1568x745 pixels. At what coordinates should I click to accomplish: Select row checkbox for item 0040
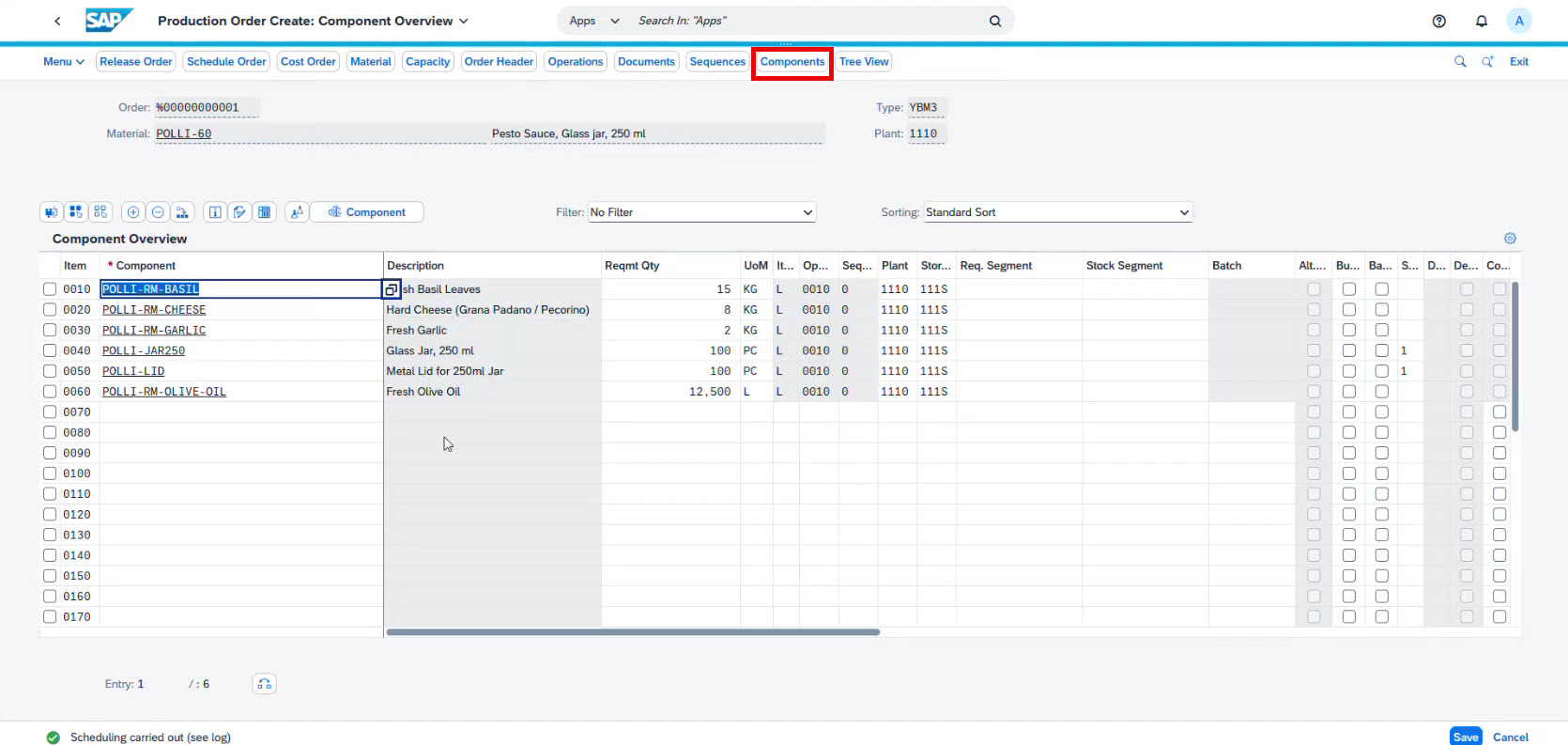tap(50, 350)
